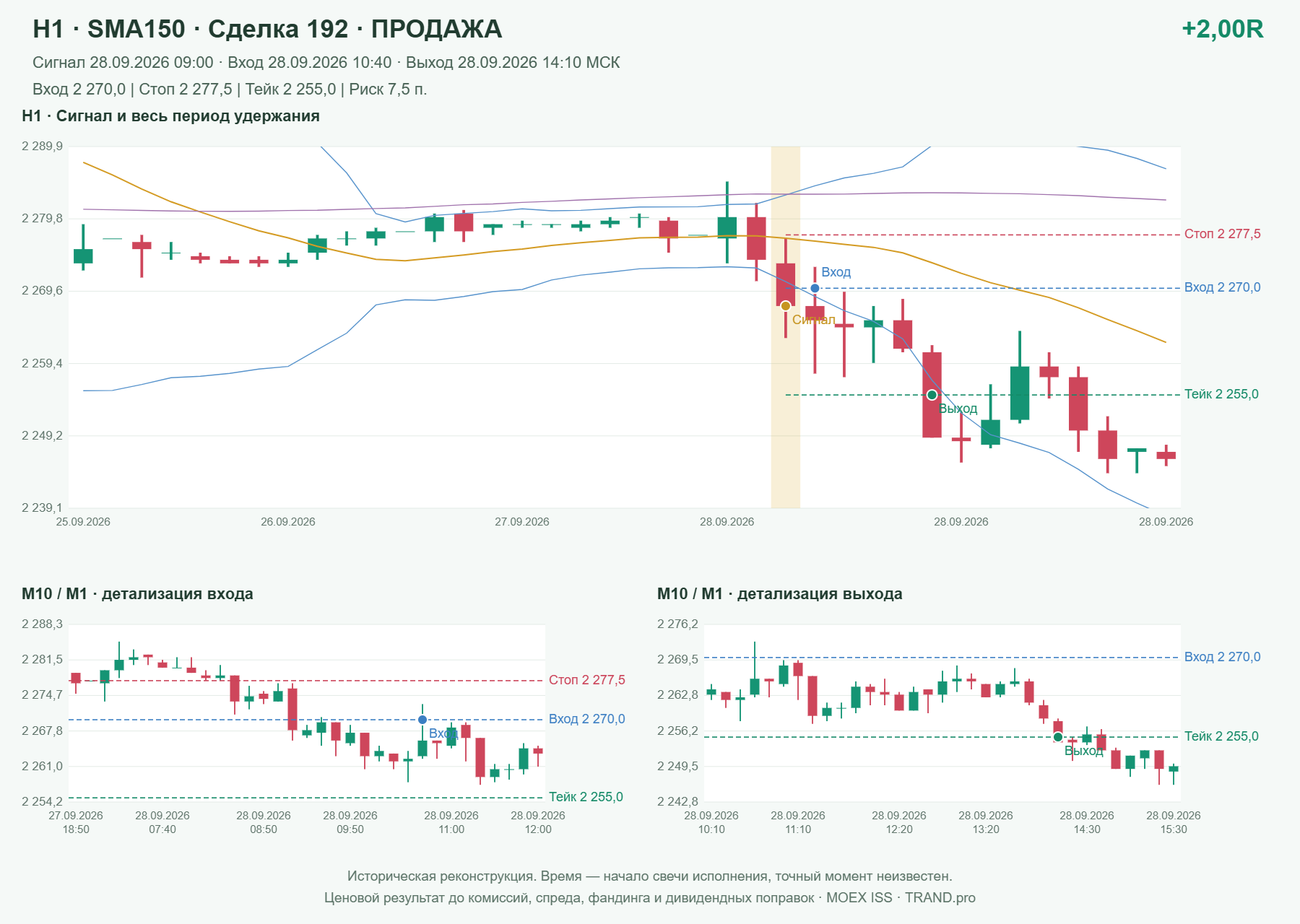Click the signal/entry/exit time line
The width and height of the screenshot is (1300, 924).
326,63
